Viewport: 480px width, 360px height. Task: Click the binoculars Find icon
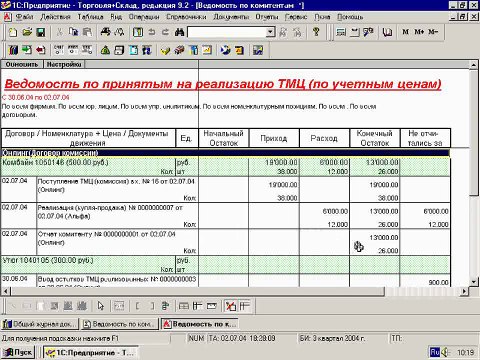point(179,32)
